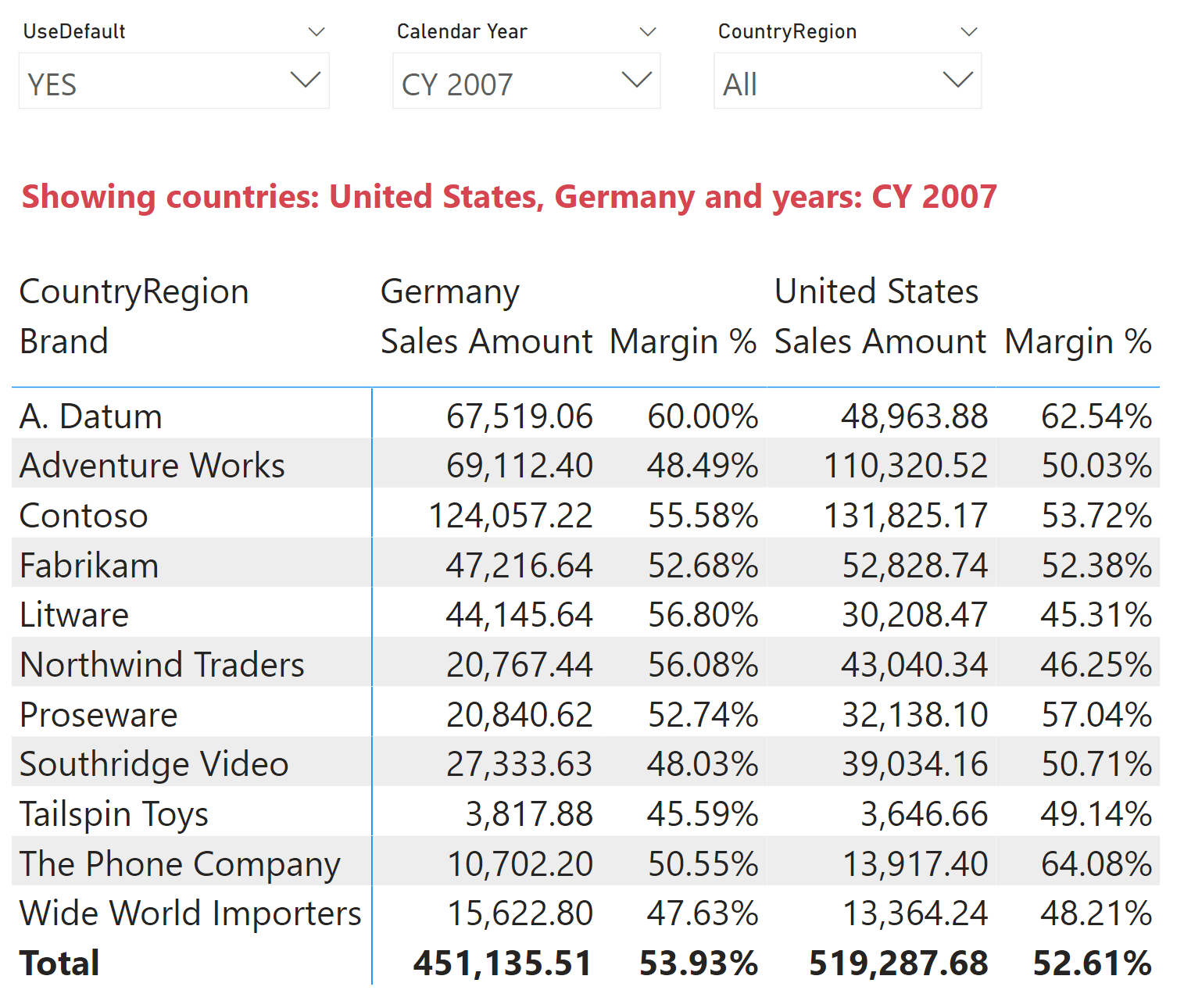Click the 131,825.17 Contoso US value

tap(907, 516)
